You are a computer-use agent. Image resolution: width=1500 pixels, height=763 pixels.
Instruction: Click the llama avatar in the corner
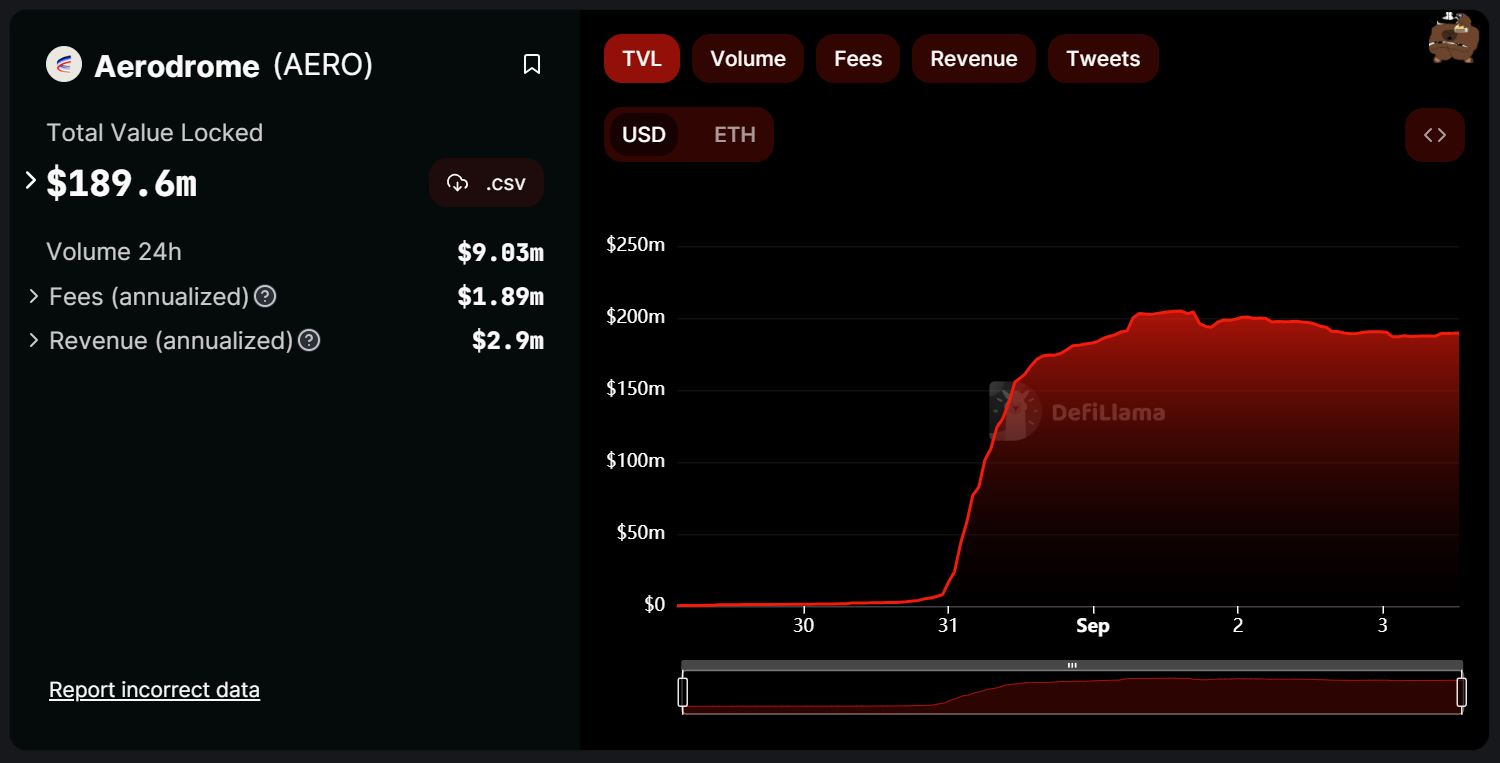pyautogui.click(x=1453, y=38)
